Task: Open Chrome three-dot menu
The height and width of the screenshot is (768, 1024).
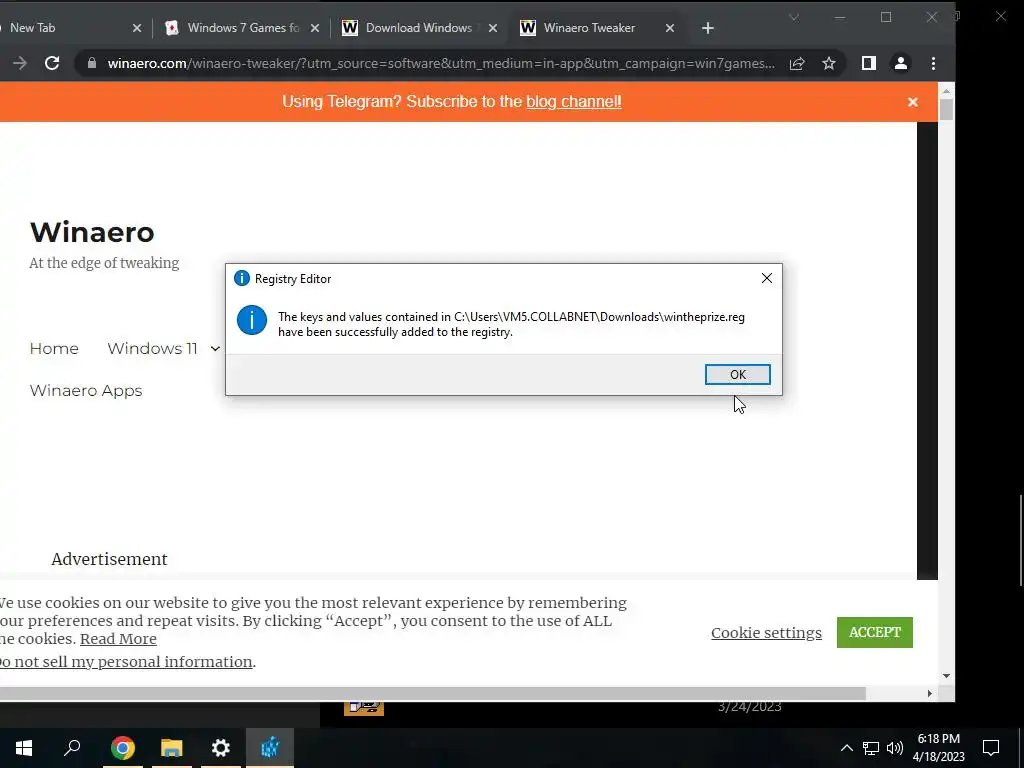Action: 933,63
